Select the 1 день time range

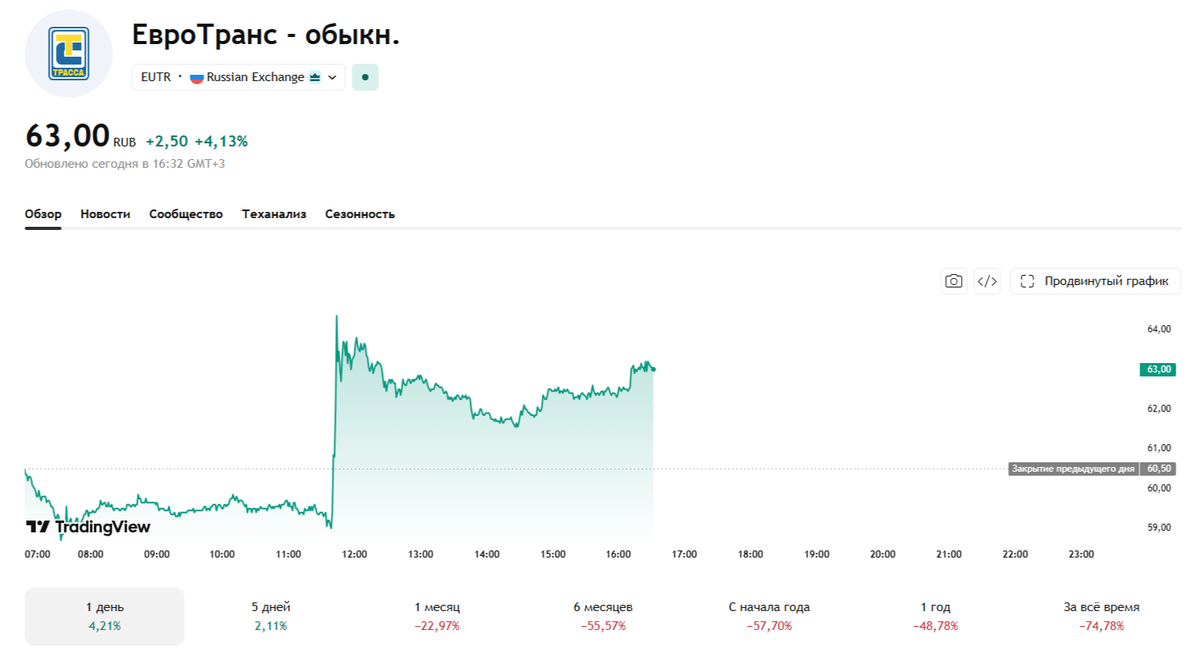click(x=105, y=616)
